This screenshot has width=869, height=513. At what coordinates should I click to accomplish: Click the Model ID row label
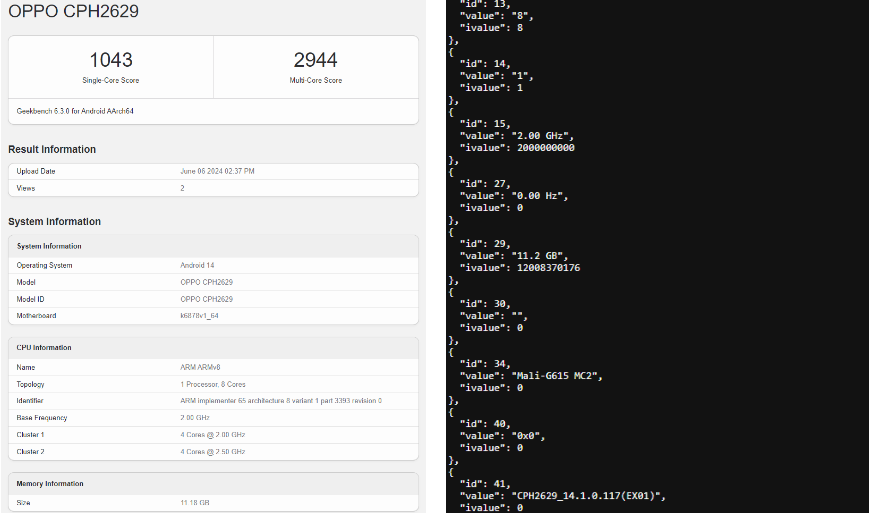[30, 299]
